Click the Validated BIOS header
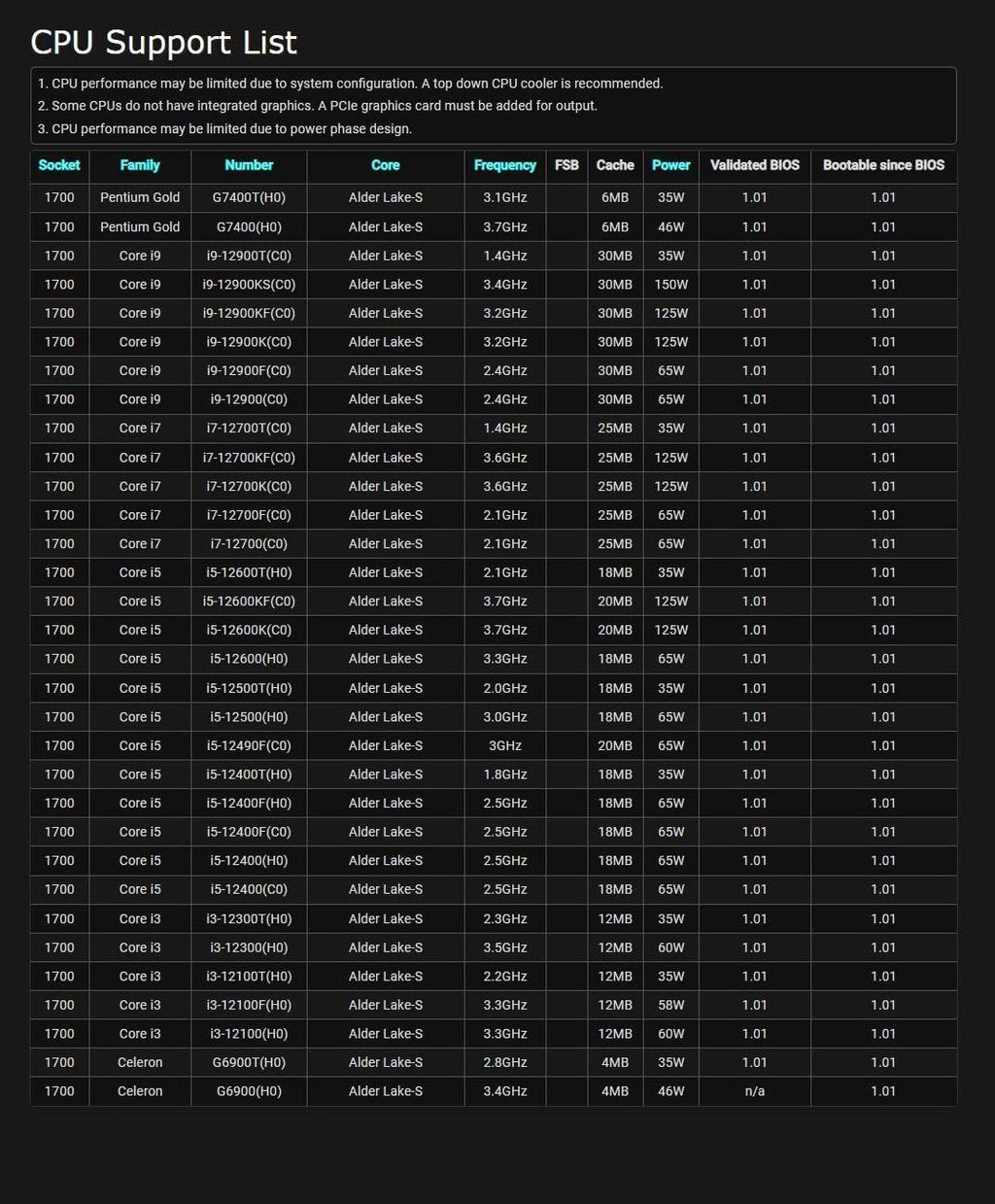995x1204 pixels. 755,165
